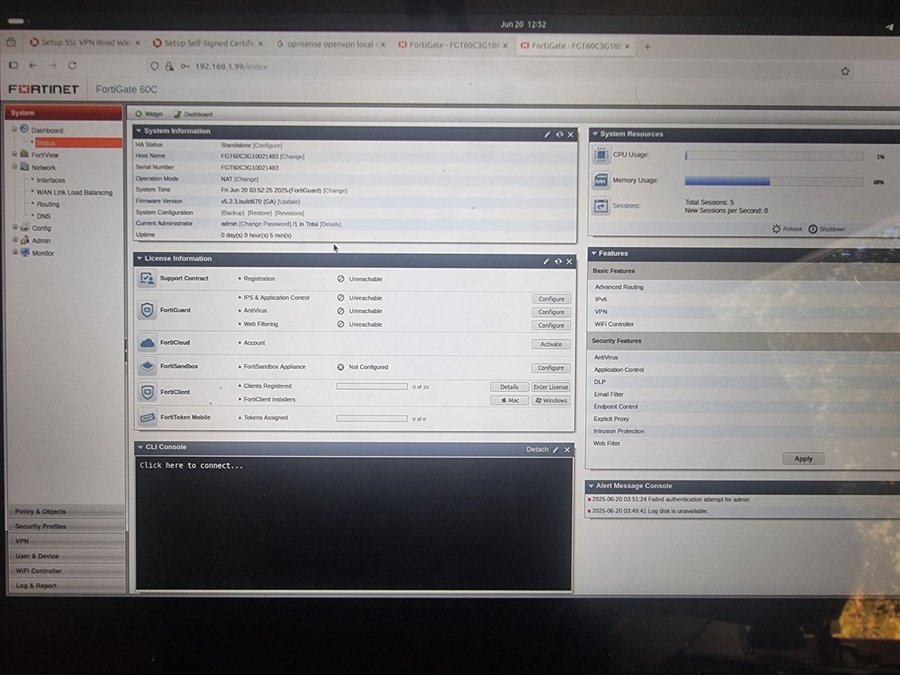900x675 pixels.
Task: Select Interfaces under Network
Action: pyautogui.click(x=51, y=180)
